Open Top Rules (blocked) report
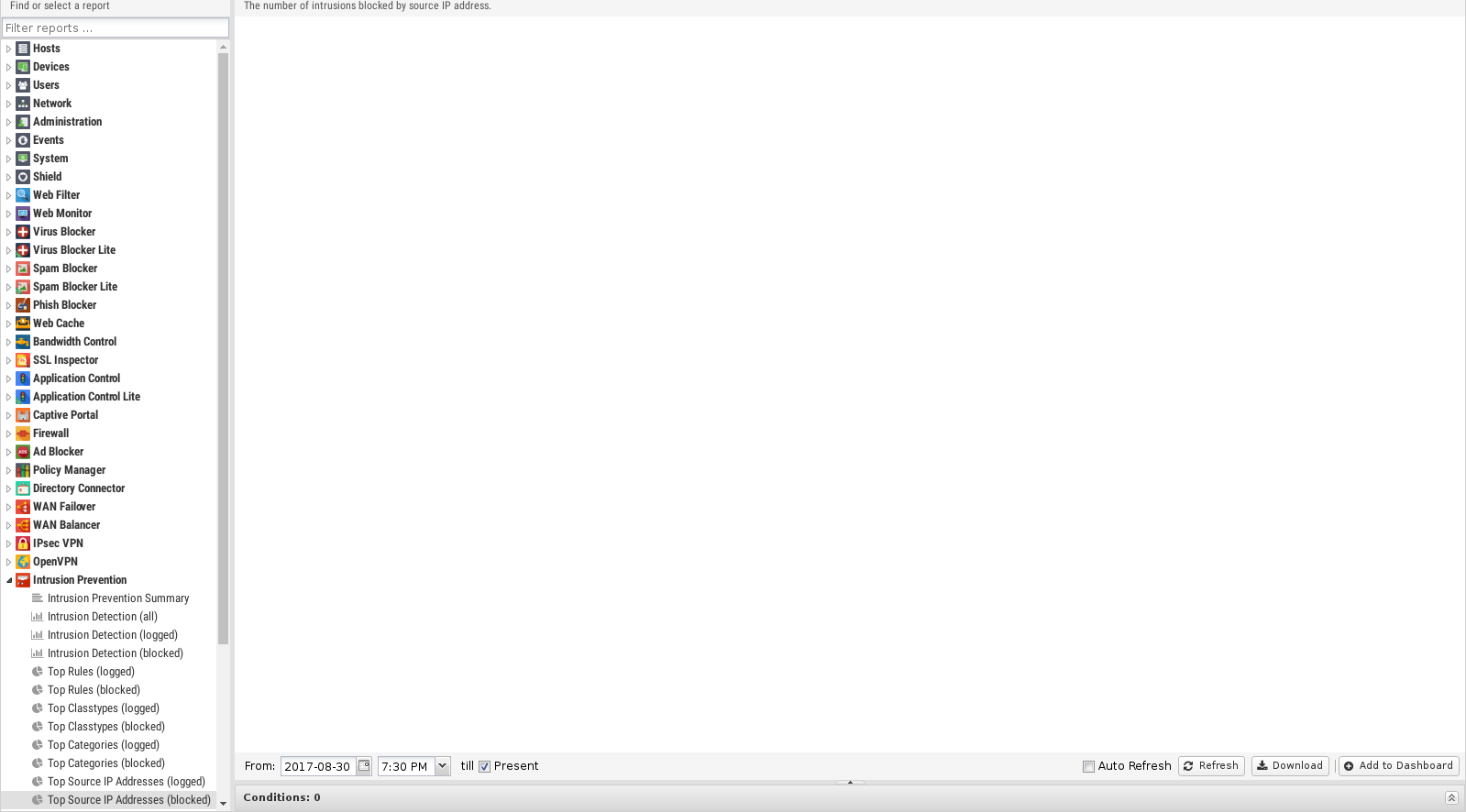This screenshot has width=1466, height=812. (94, 690)
